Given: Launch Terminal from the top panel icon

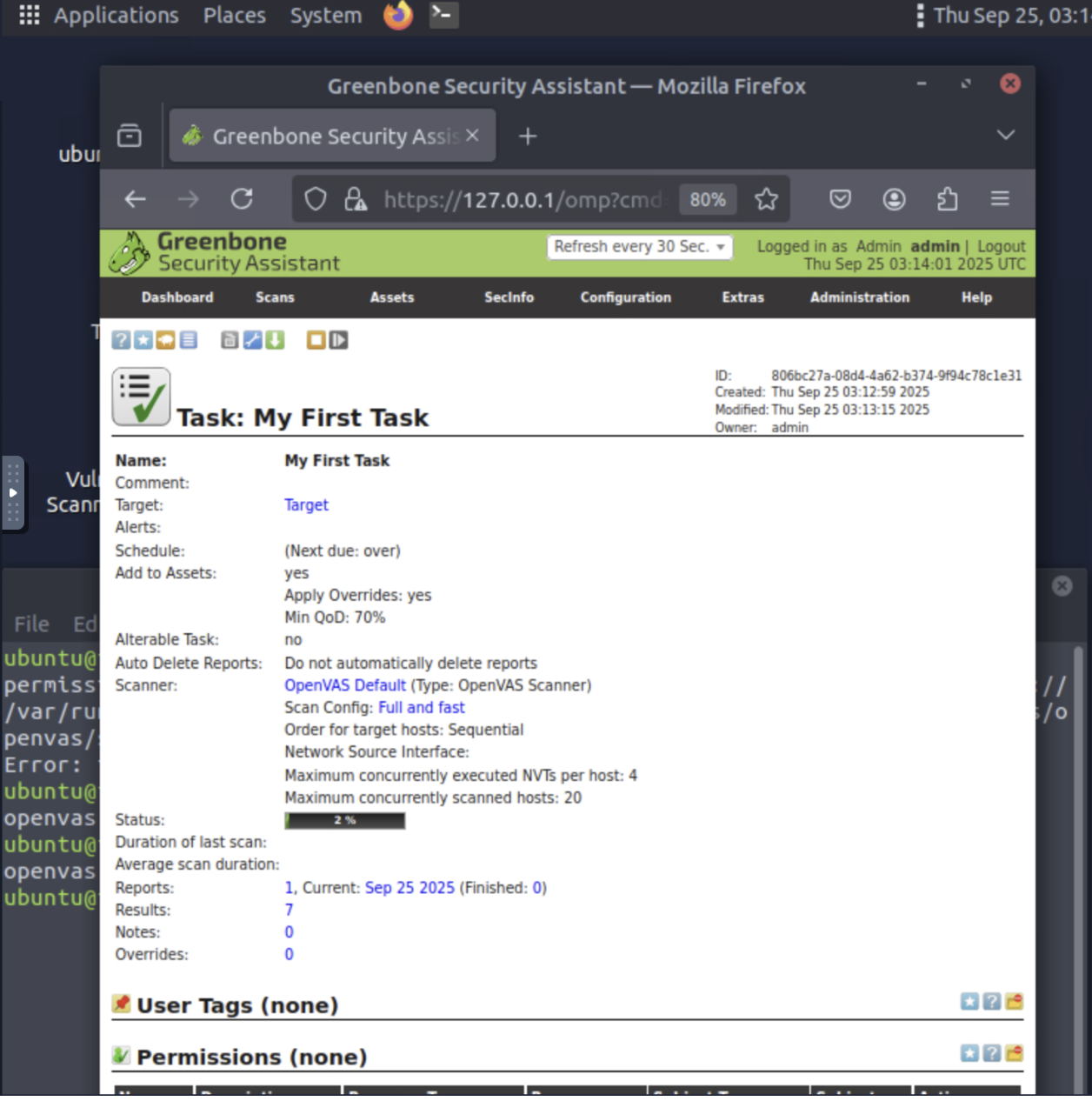Looking at the screenshot, I should click(444, 15).
